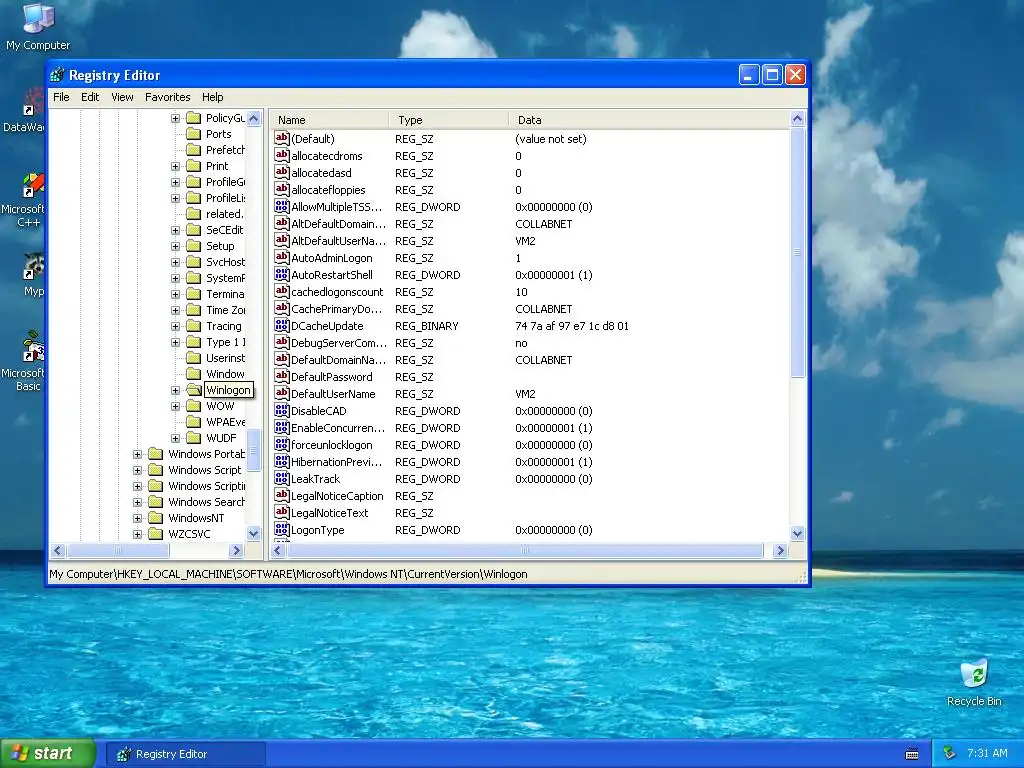Screen dimensions: 1024x768
Task: Click the DCacheUpdate binary value icon
Action: [x=281, y=325]
